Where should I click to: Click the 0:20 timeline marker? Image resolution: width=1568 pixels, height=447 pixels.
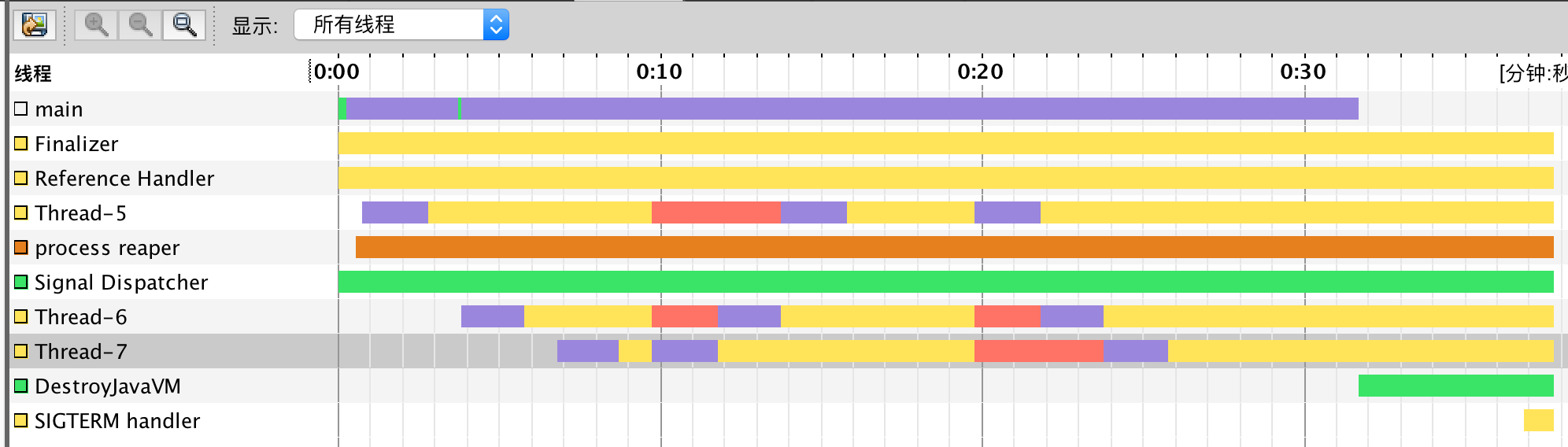(981, 72)
